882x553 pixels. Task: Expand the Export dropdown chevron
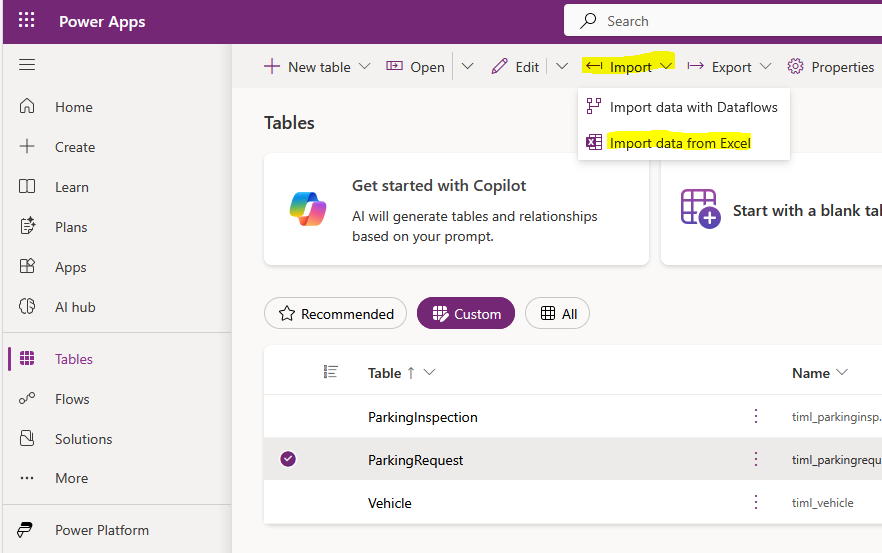pyautogui.click(x=766, y=67)
